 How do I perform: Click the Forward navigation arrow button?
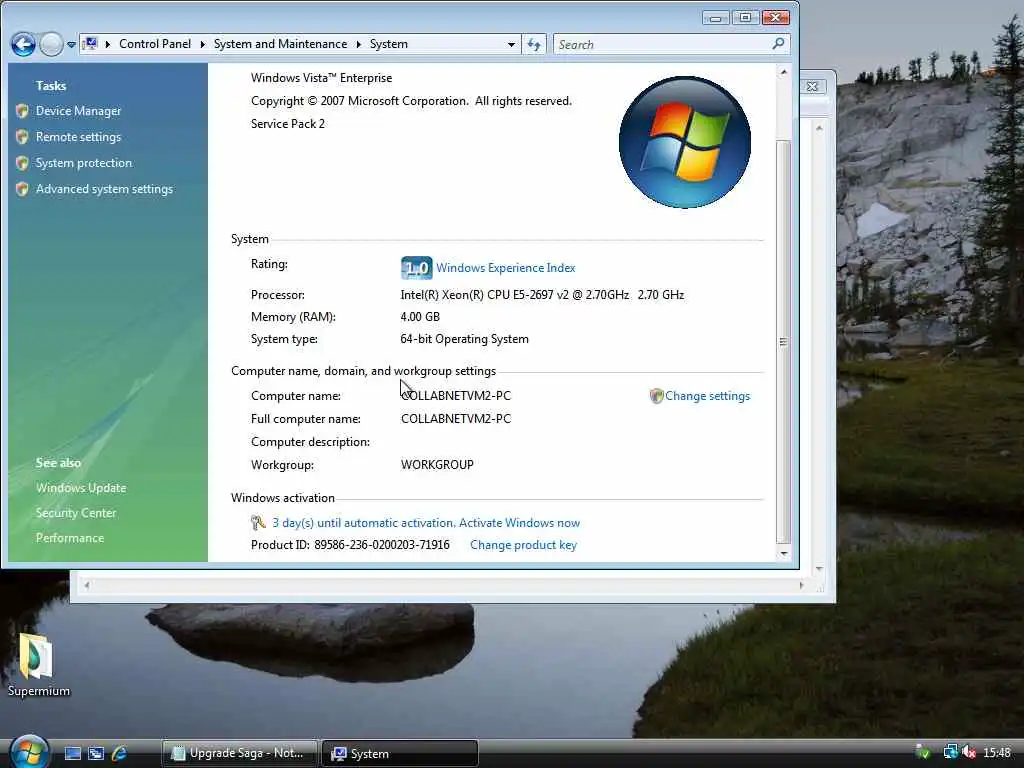(51, 44)
